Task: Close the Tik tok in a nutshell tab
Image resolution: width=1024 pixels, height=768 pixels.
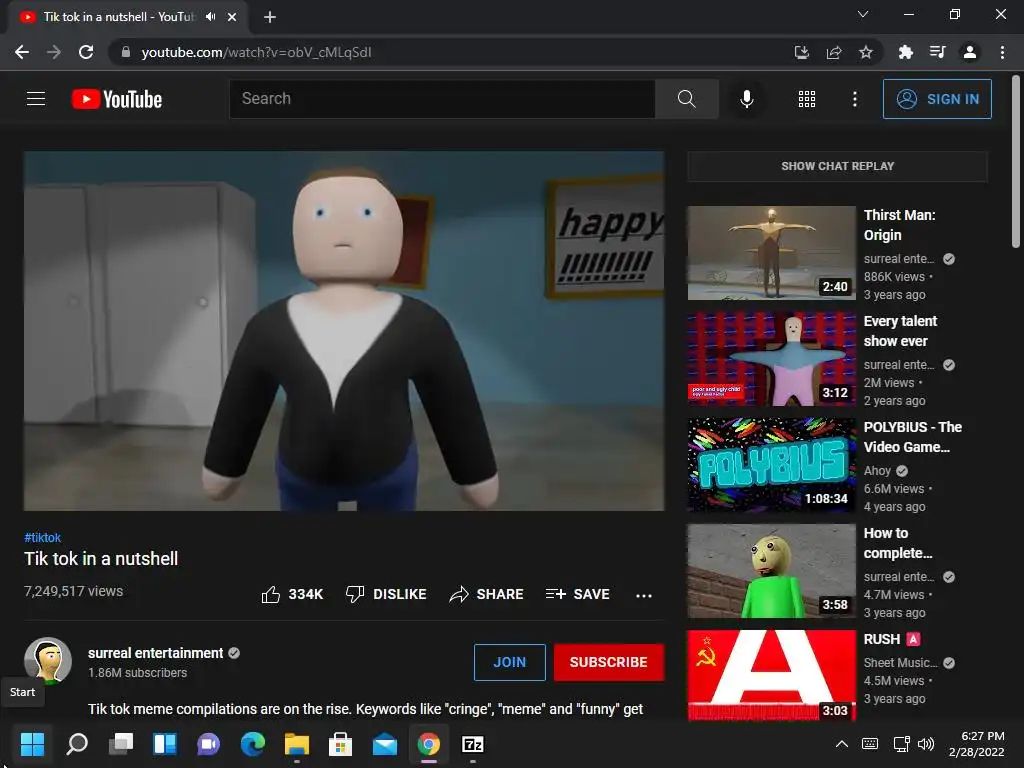Action: (232, 17)
